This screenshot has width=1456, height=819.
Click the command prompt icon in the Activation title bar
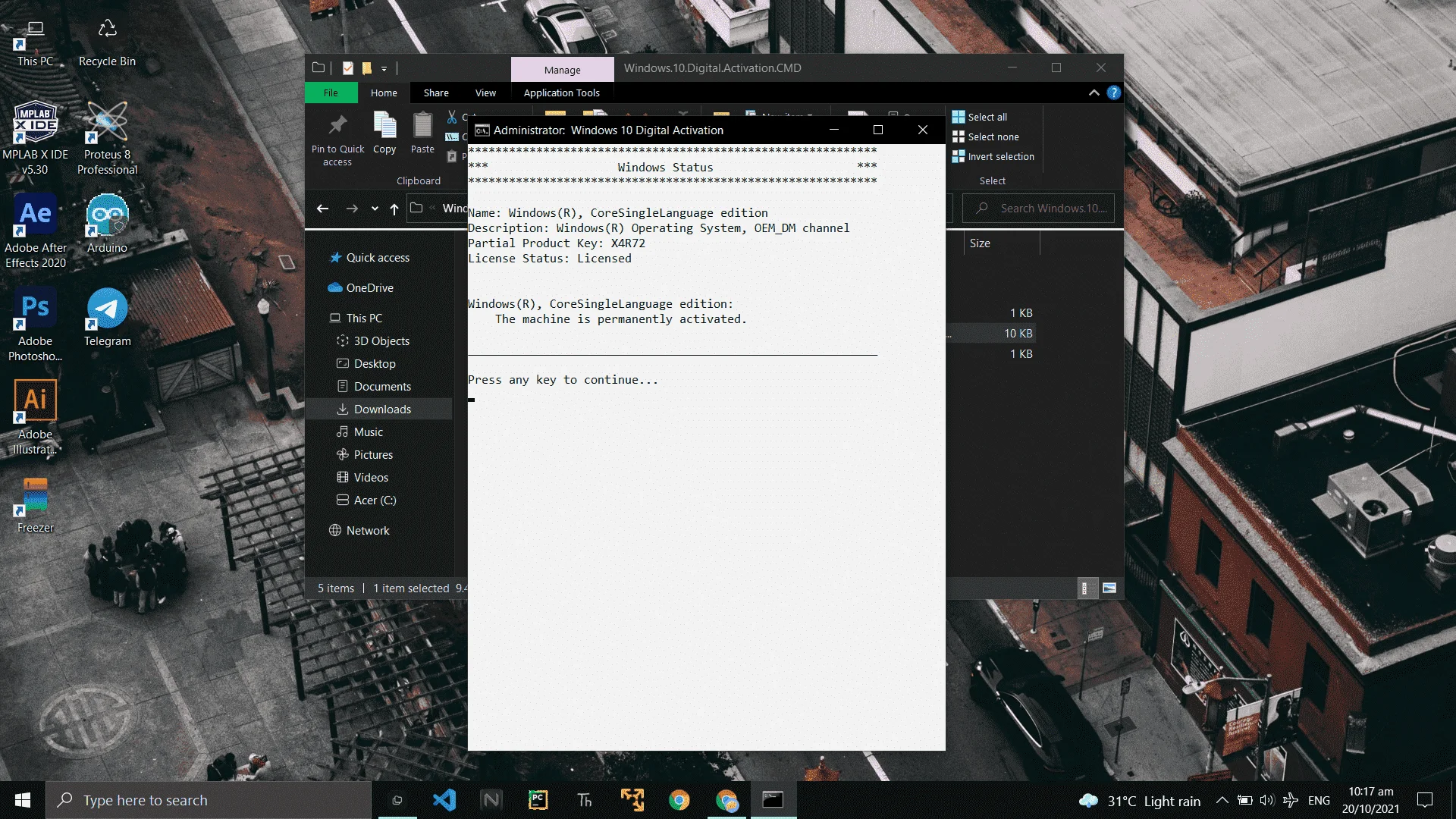[482, 130]
